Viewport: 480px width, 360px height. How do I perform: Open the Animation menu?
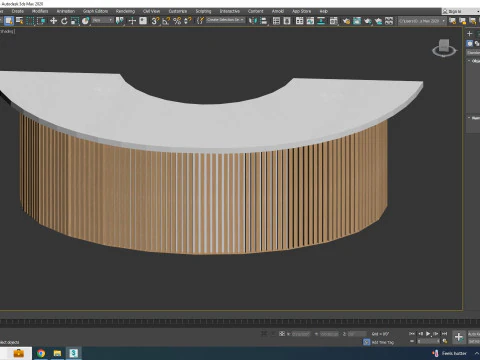pos(66,11)
